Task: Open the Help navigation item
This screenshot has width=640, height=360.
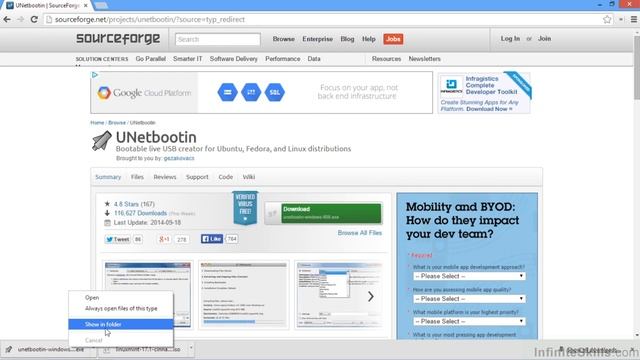Action: pyautogui.click(x=369, y=39)
